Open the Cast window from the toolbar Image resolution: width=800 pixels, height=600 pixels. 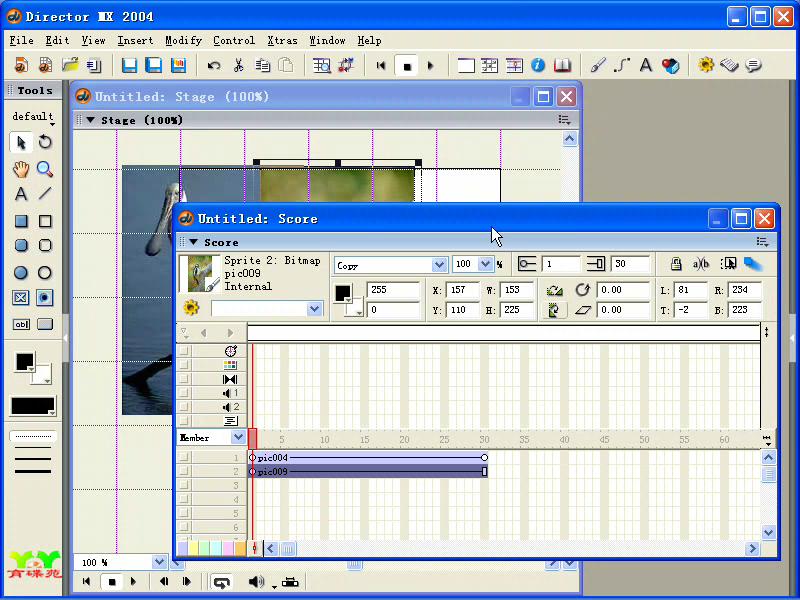point(490,65)
